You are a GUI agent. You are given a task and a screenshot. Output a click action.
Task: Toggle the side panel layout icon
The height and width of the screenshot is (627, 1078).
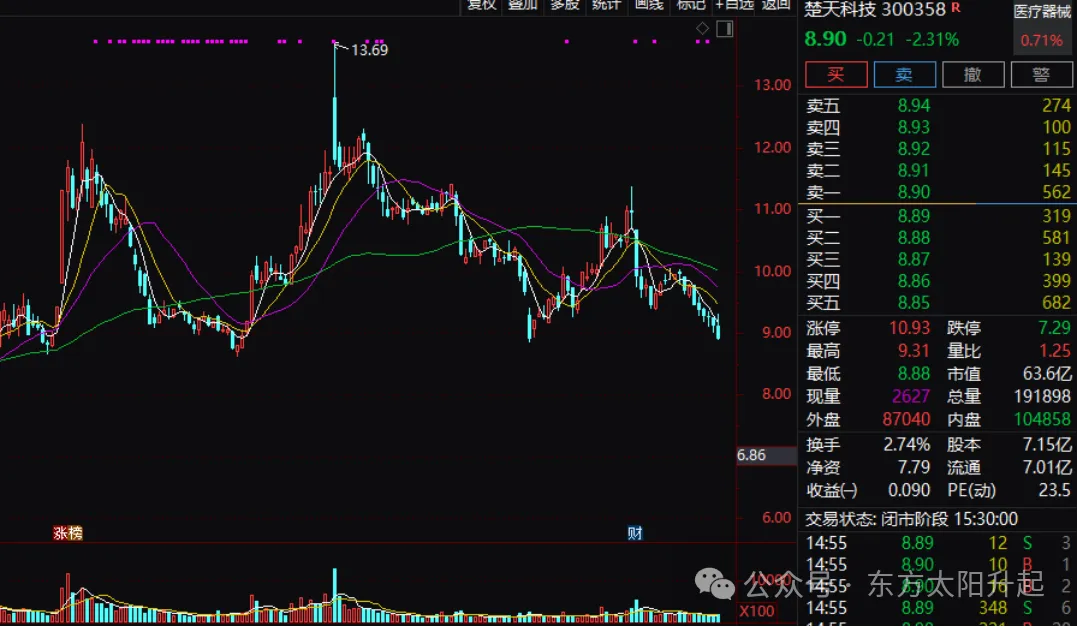click(725, 28)
